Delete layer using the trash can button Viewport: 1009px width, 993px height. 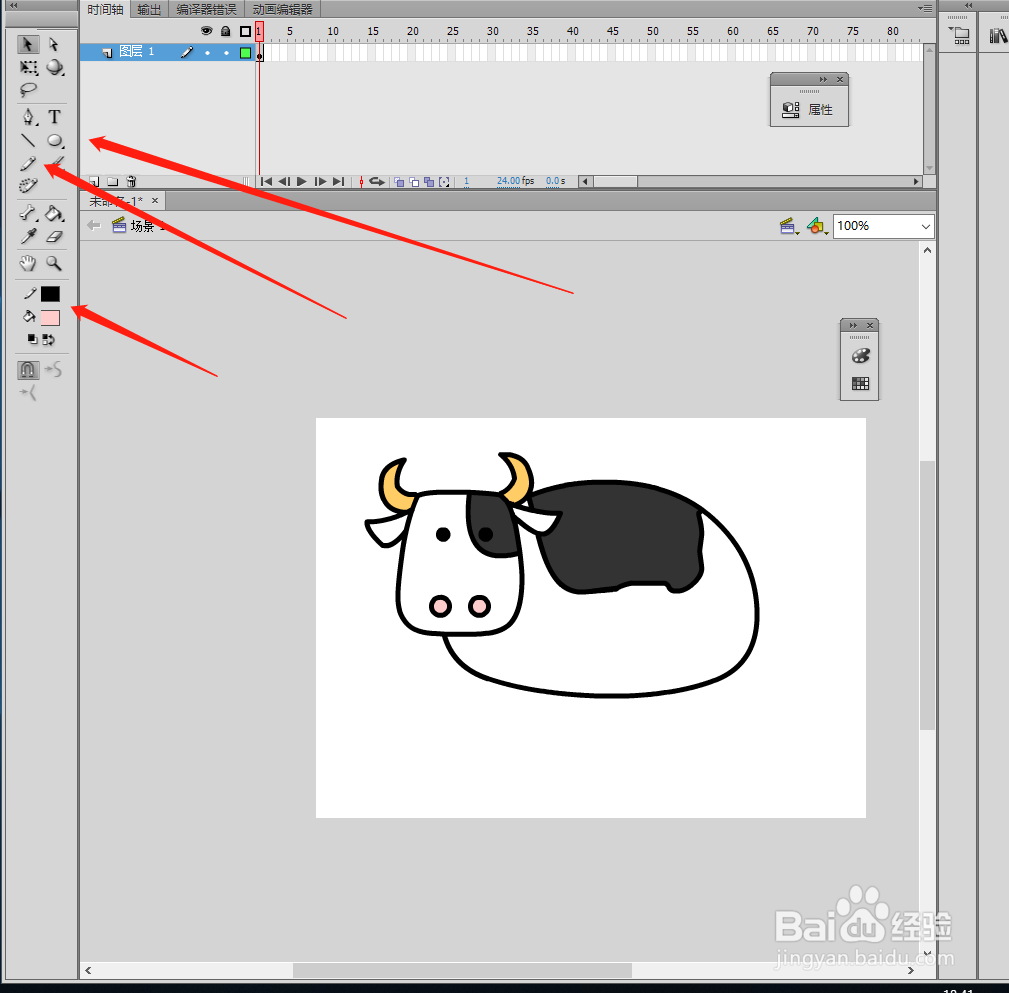click(131, 181)
